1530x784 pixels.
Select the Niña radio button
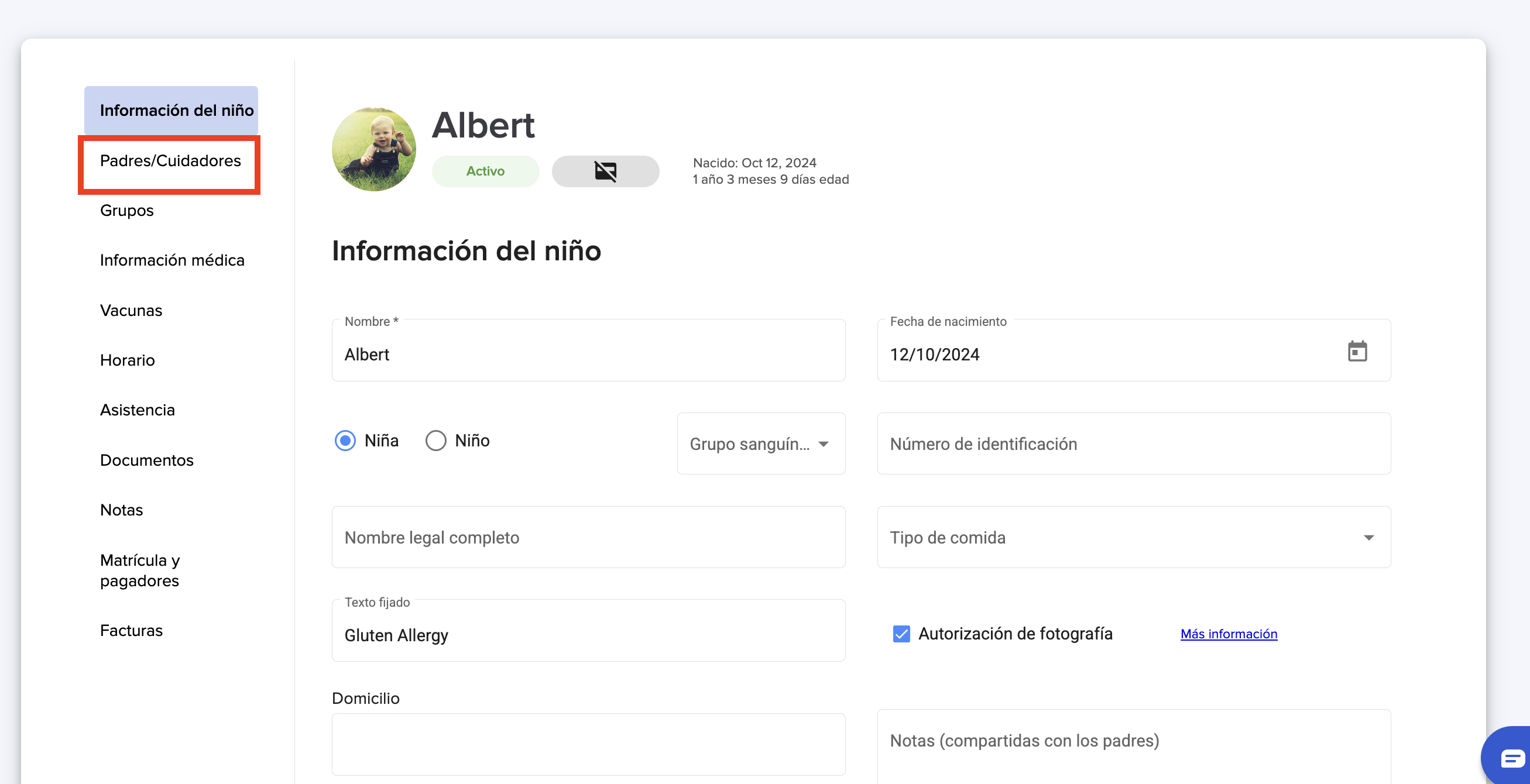345,441
